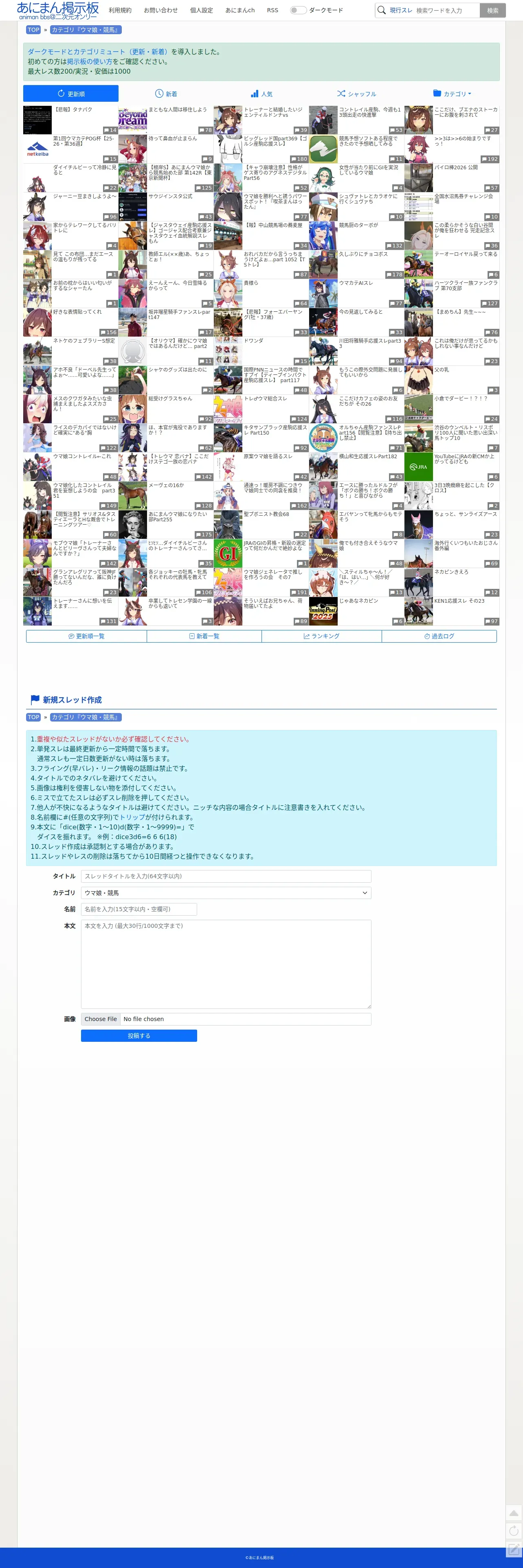Click netkeiba logo thumbnail

click(37, 149)
